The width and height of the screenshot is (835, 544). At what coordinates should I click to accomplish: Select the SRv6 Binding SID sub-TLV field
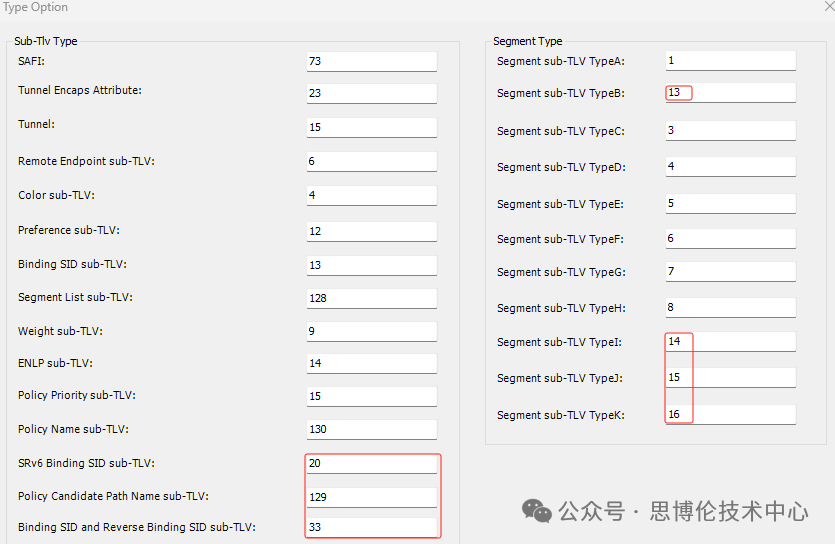tap(371, 463)
